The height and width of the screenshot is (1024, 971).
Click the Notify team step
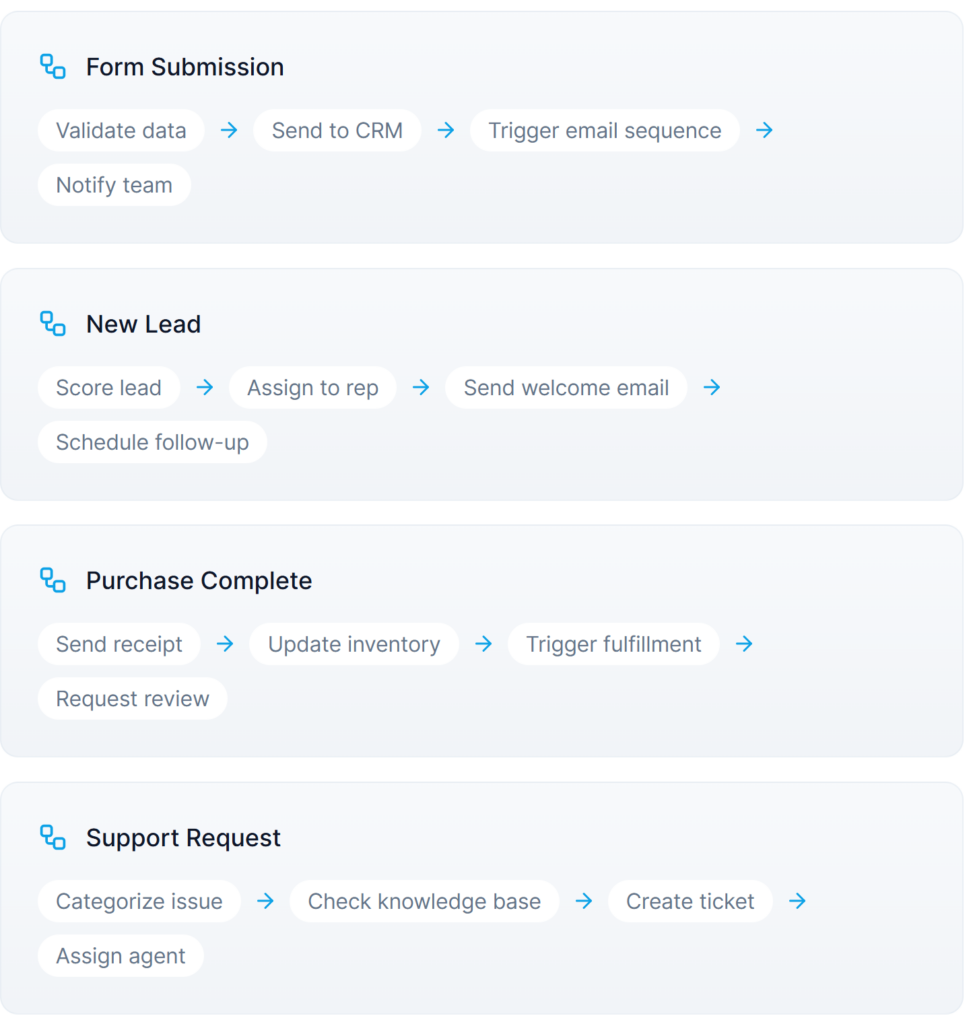pos(114,185)
